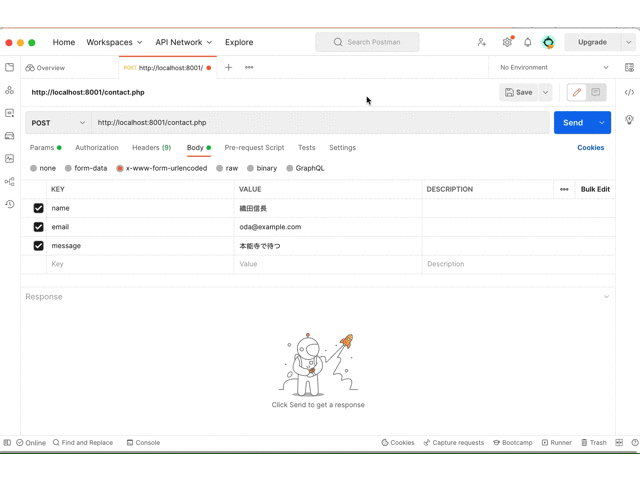Viewport: 640px width, 480px height.
Task: Click the user avatar icon
Action: pos(548,42)
